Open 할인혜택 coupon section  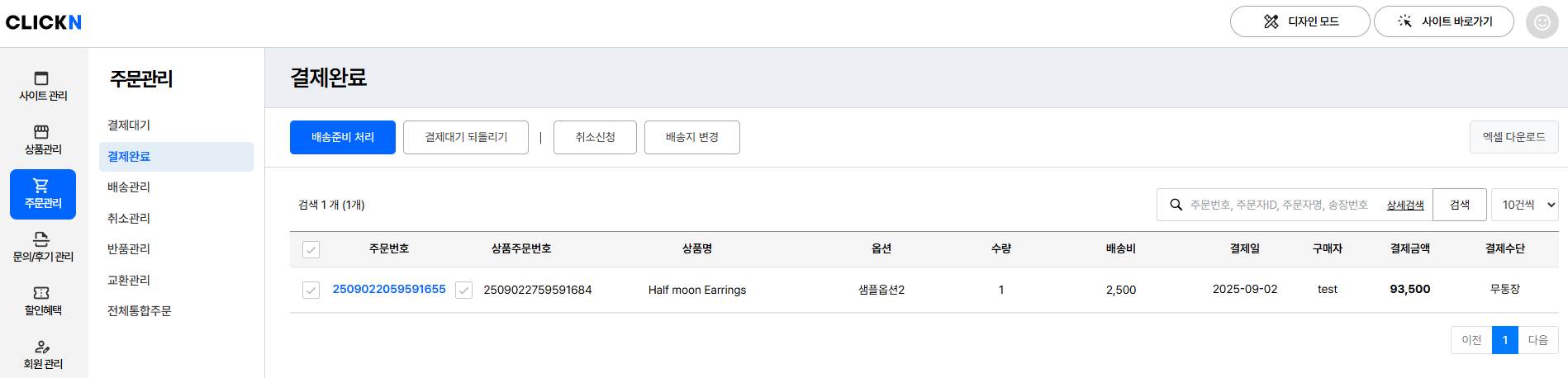point(43,301)
